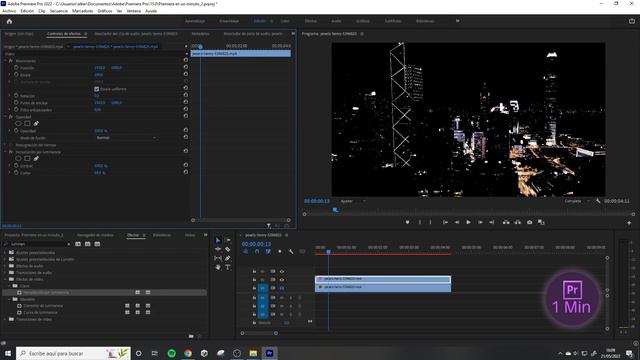Toggle Linked Selection in the timeline

pyautogui.click(x=268, y=251)
